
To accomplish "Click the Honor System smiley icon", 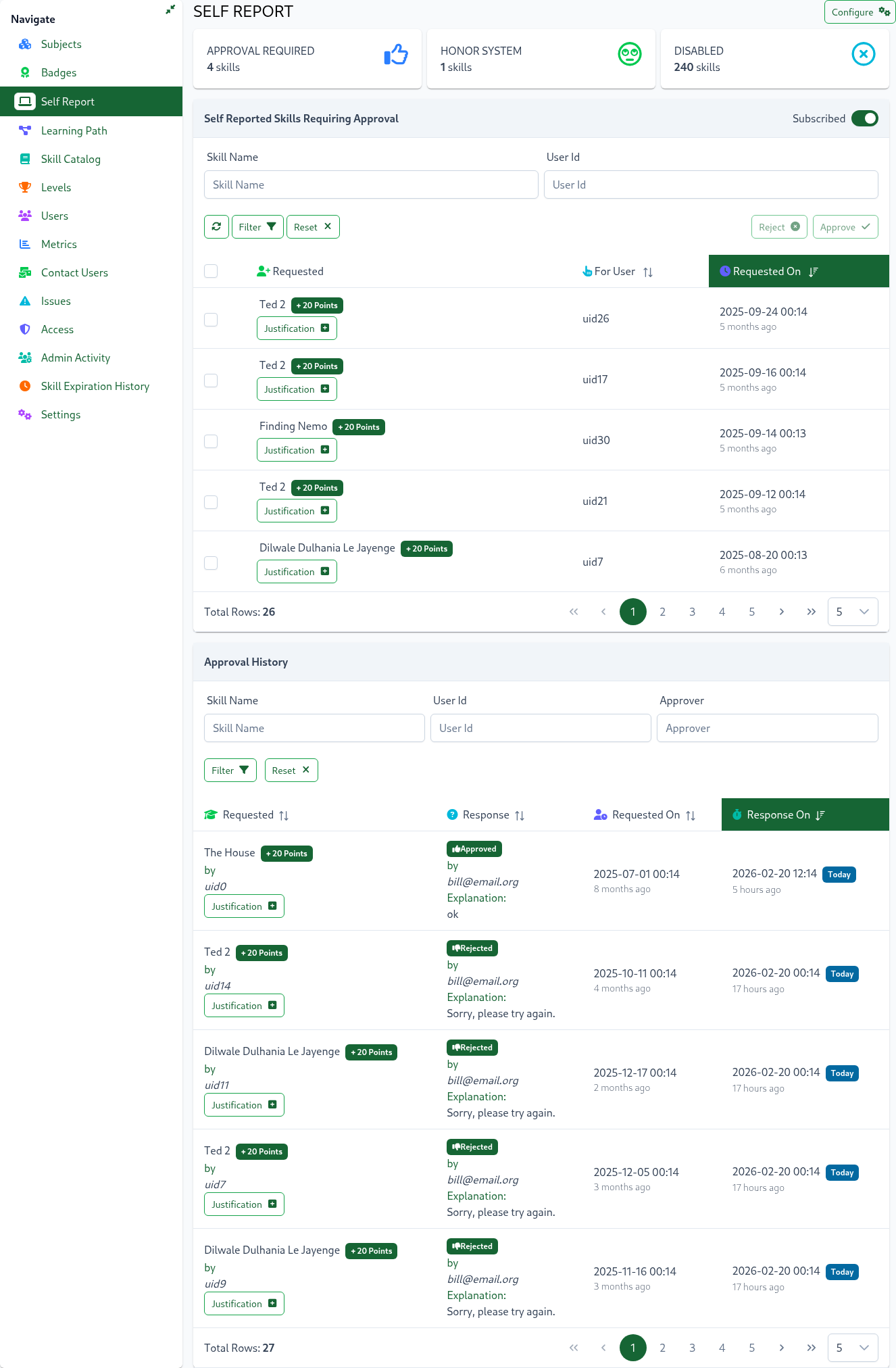I will [x=630, y=54].
